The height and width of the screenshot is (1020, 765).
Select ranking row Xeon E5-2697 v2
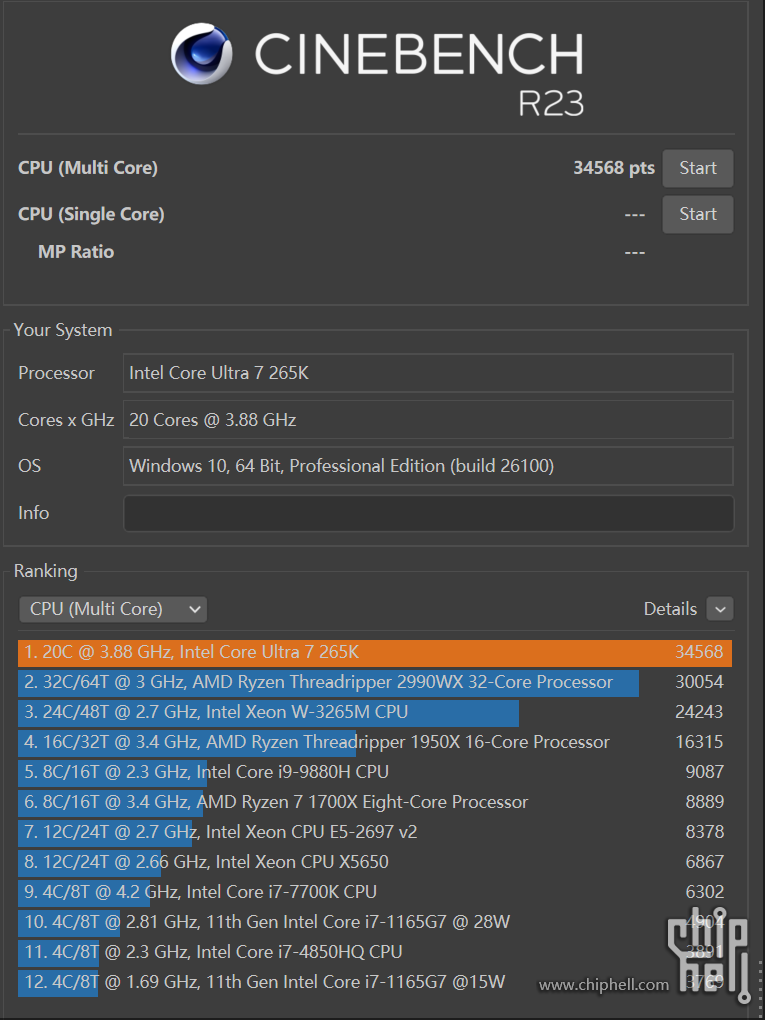[x=375, y=832]
